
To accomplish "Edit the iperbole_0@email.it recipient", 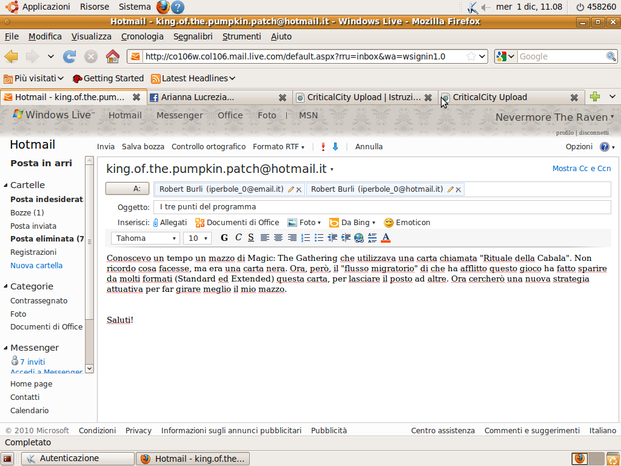I will coord(291,190).
